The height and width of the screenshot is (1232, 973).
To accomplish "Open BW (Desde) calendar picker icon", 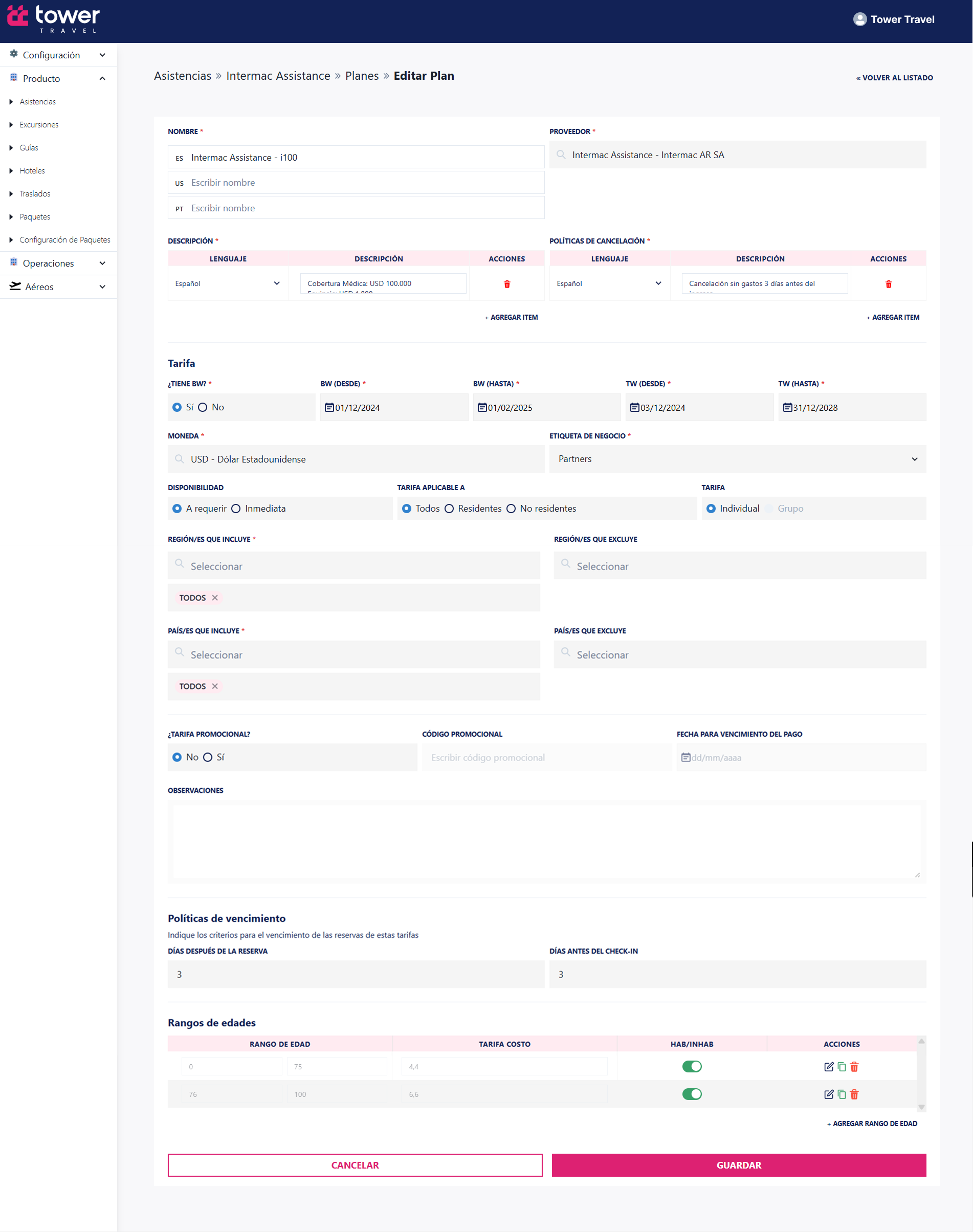I will 329,407.
